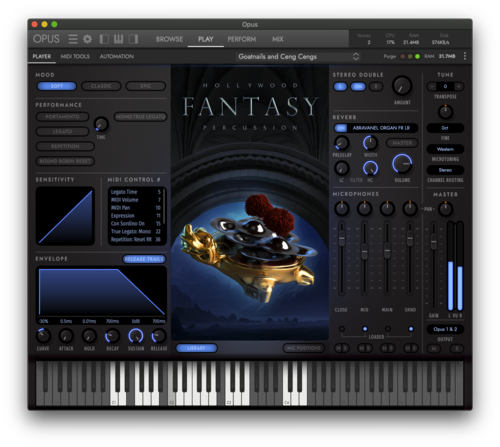Click the yellow Purge indicator

pos(410,56)
